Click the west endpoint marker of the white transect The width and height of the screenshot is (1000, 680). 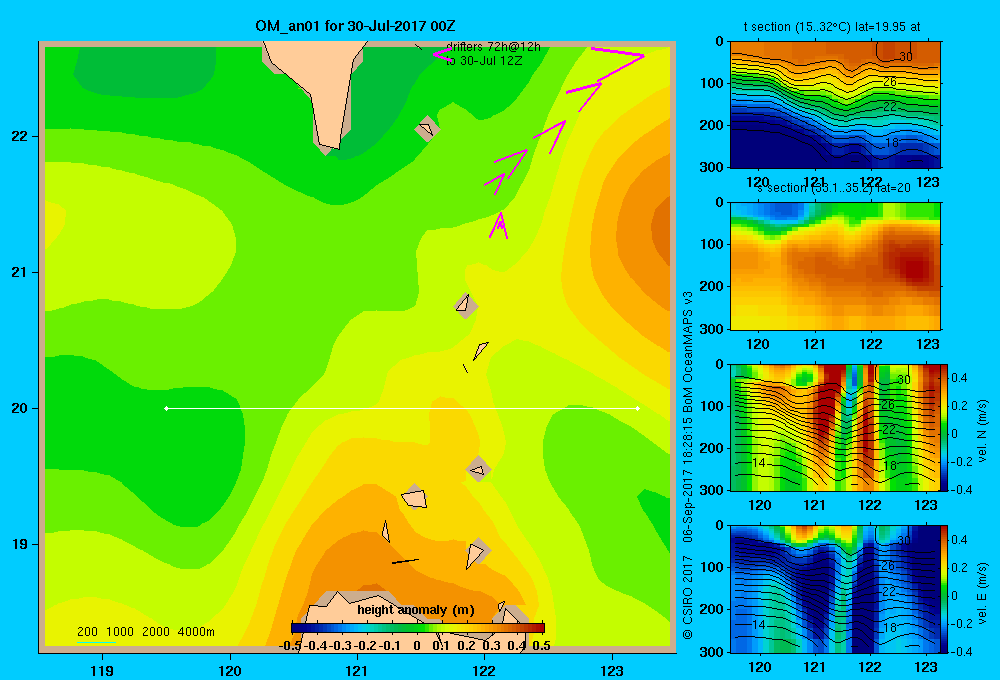pos(166,408)
